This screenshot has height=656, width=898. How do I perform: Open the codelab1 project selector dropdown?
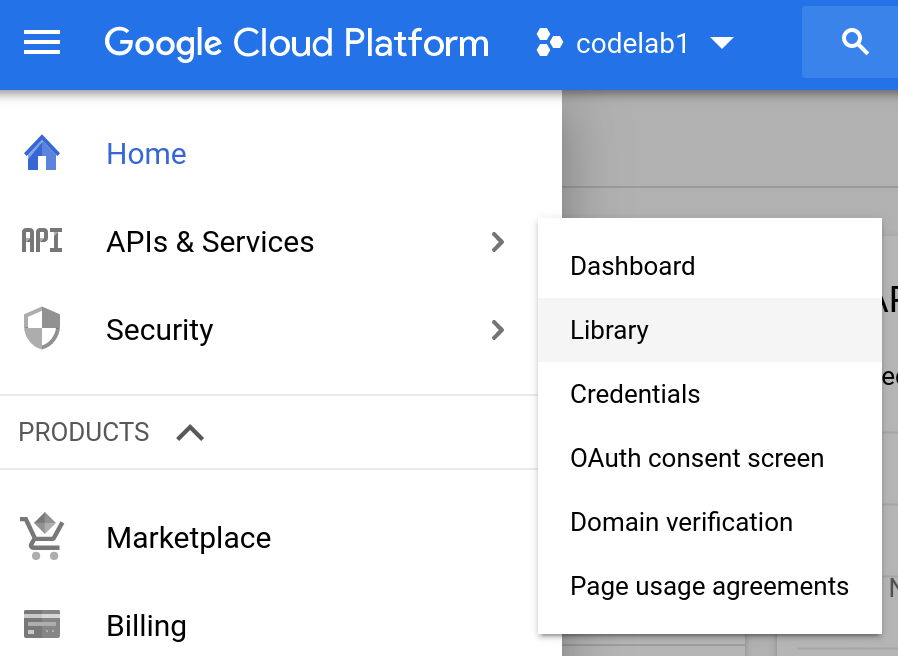(633, 42)
